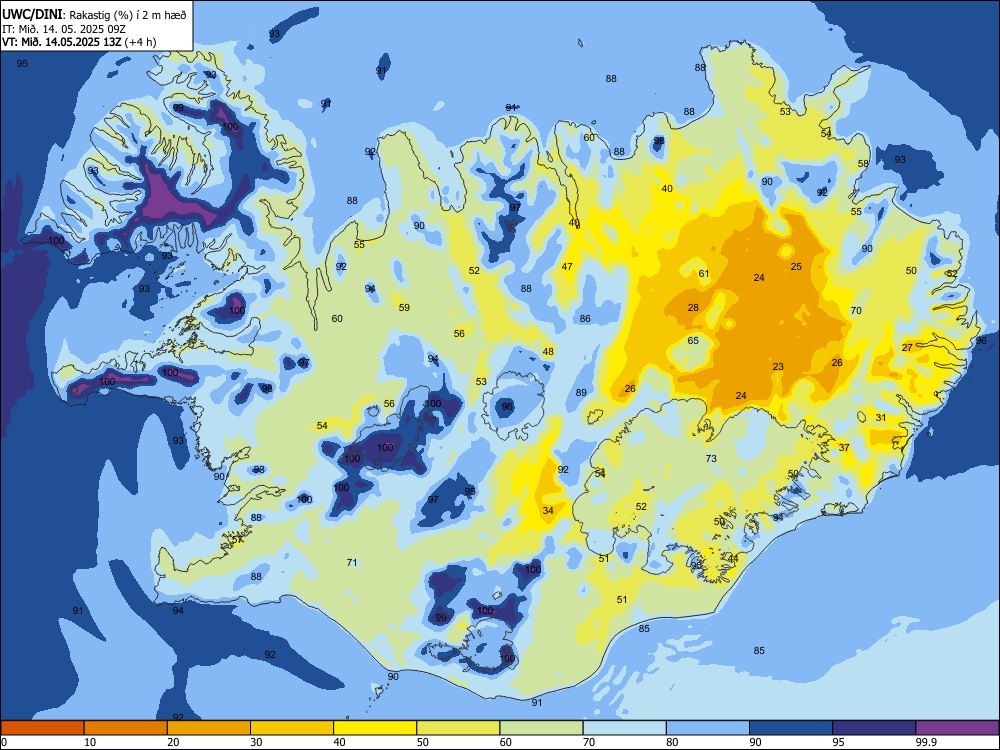Click the humidity value 27 near the east coast
Image resolution: width=1000 pixels, height=750 pixels.
(x=907, y=348)
